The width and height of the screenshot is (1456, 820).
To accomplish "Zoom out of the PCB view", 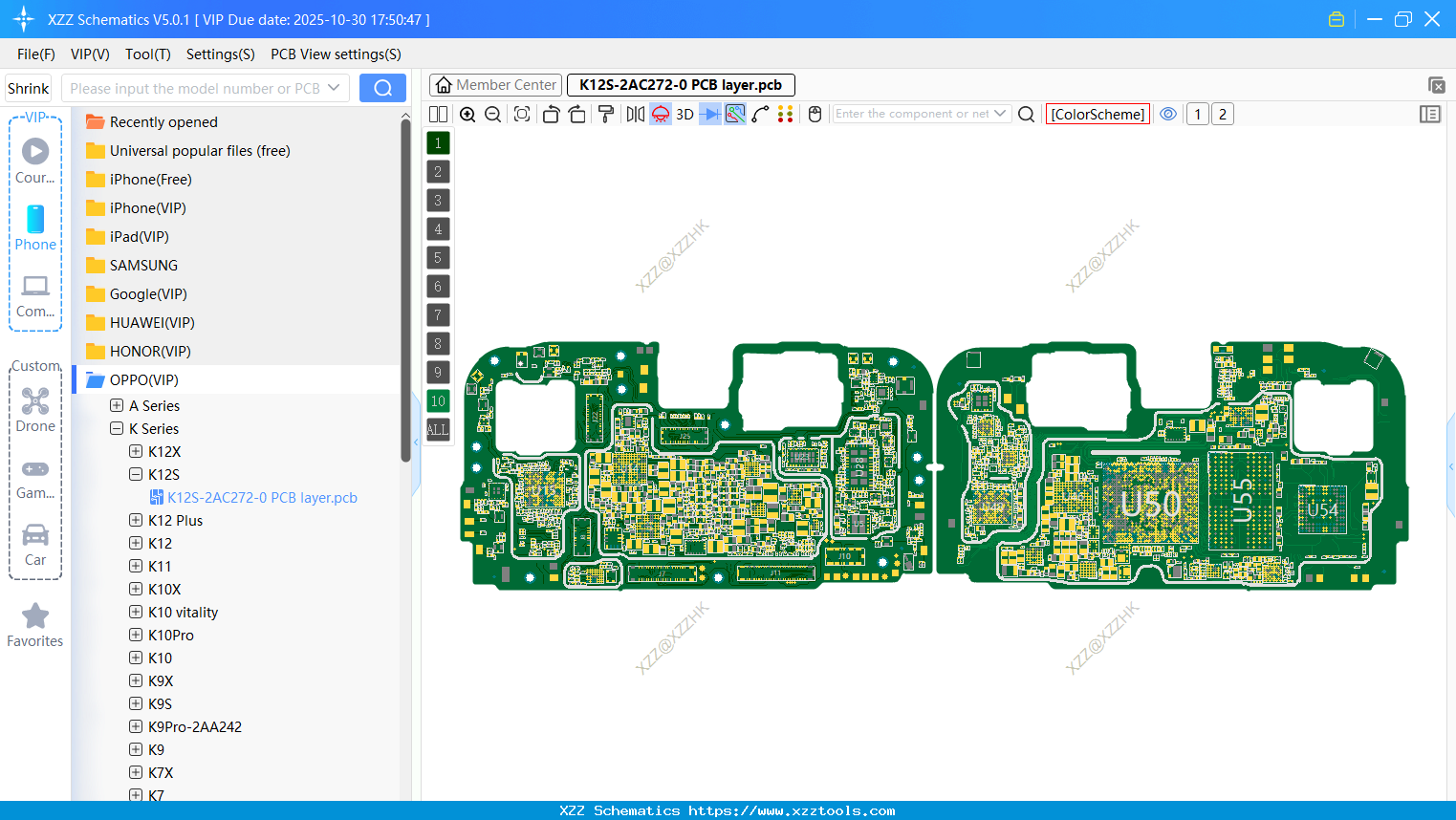I will 492,114.
